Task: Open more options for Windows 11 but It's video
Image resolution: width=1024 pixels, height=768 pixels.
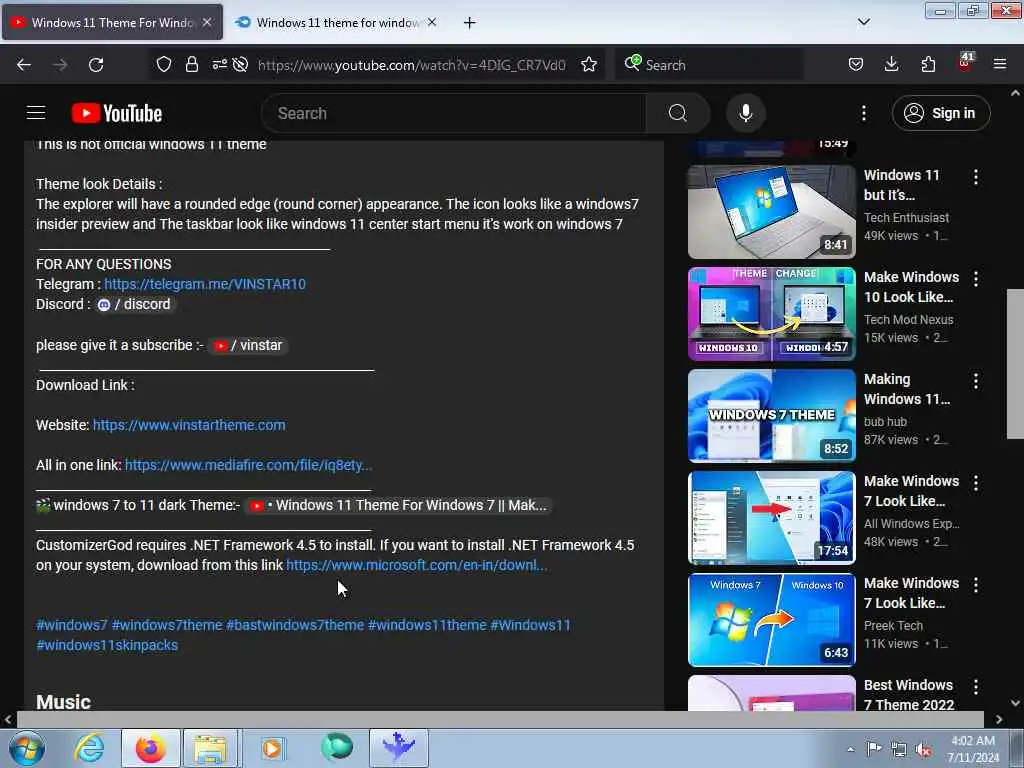Action: (x=976, y=177)
